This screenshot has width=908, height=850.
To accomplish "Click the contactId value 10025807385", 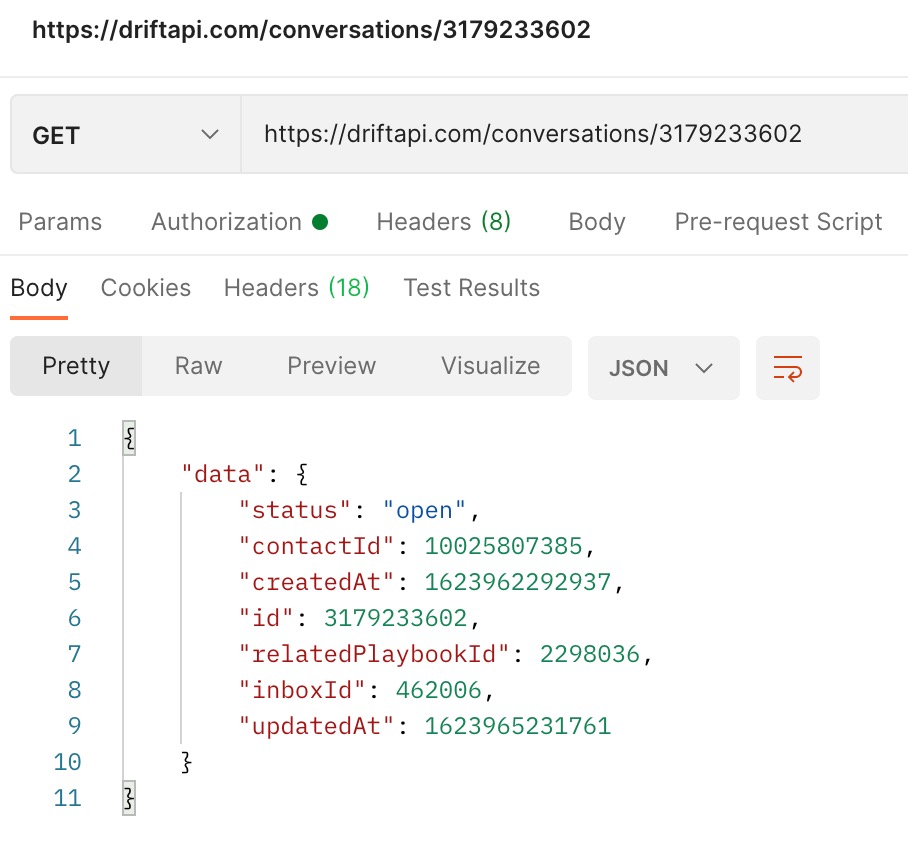I will pyautogui.click(x=503, y=547).
